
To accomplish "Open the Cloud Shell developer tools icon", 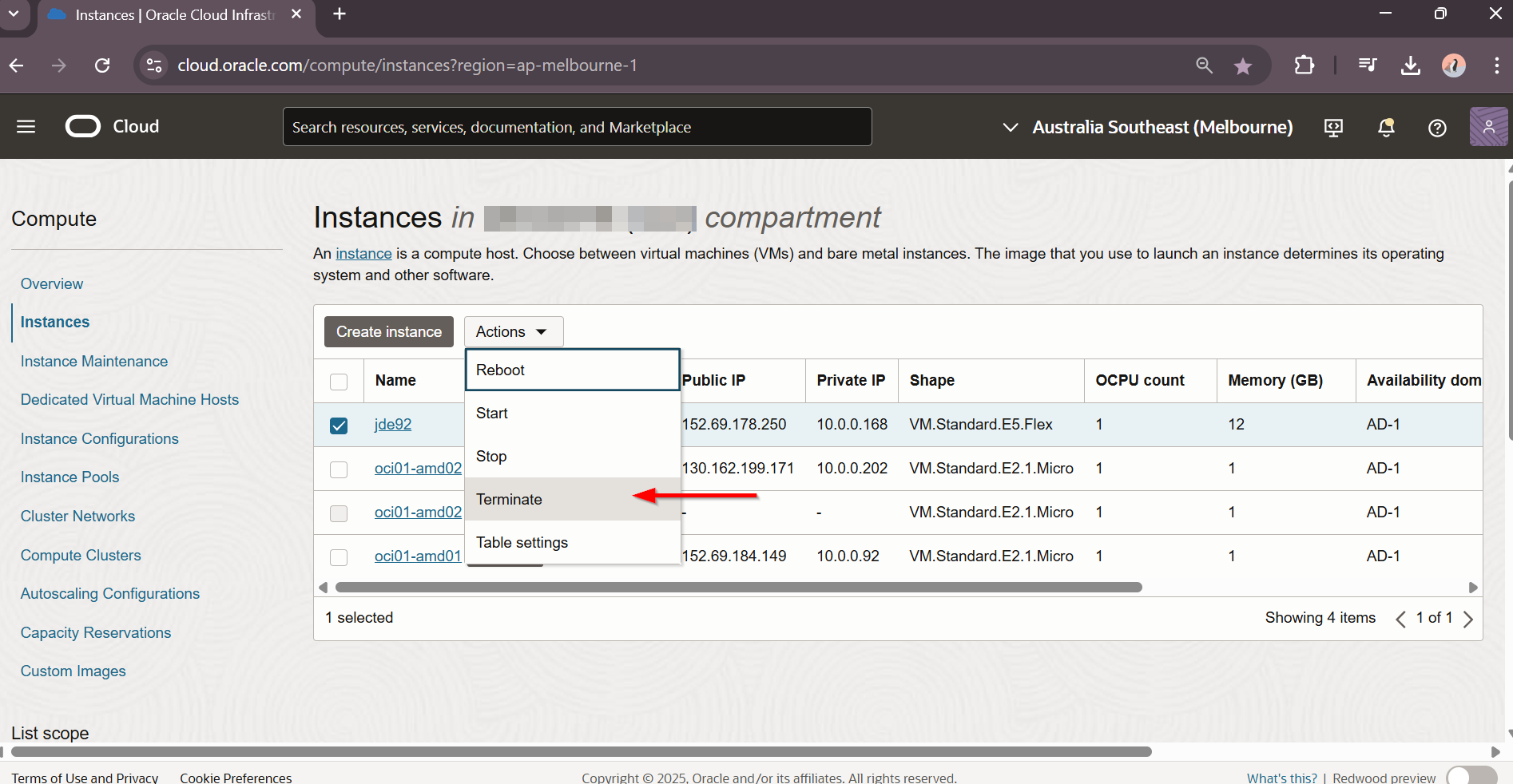I will coord(1333,128).
